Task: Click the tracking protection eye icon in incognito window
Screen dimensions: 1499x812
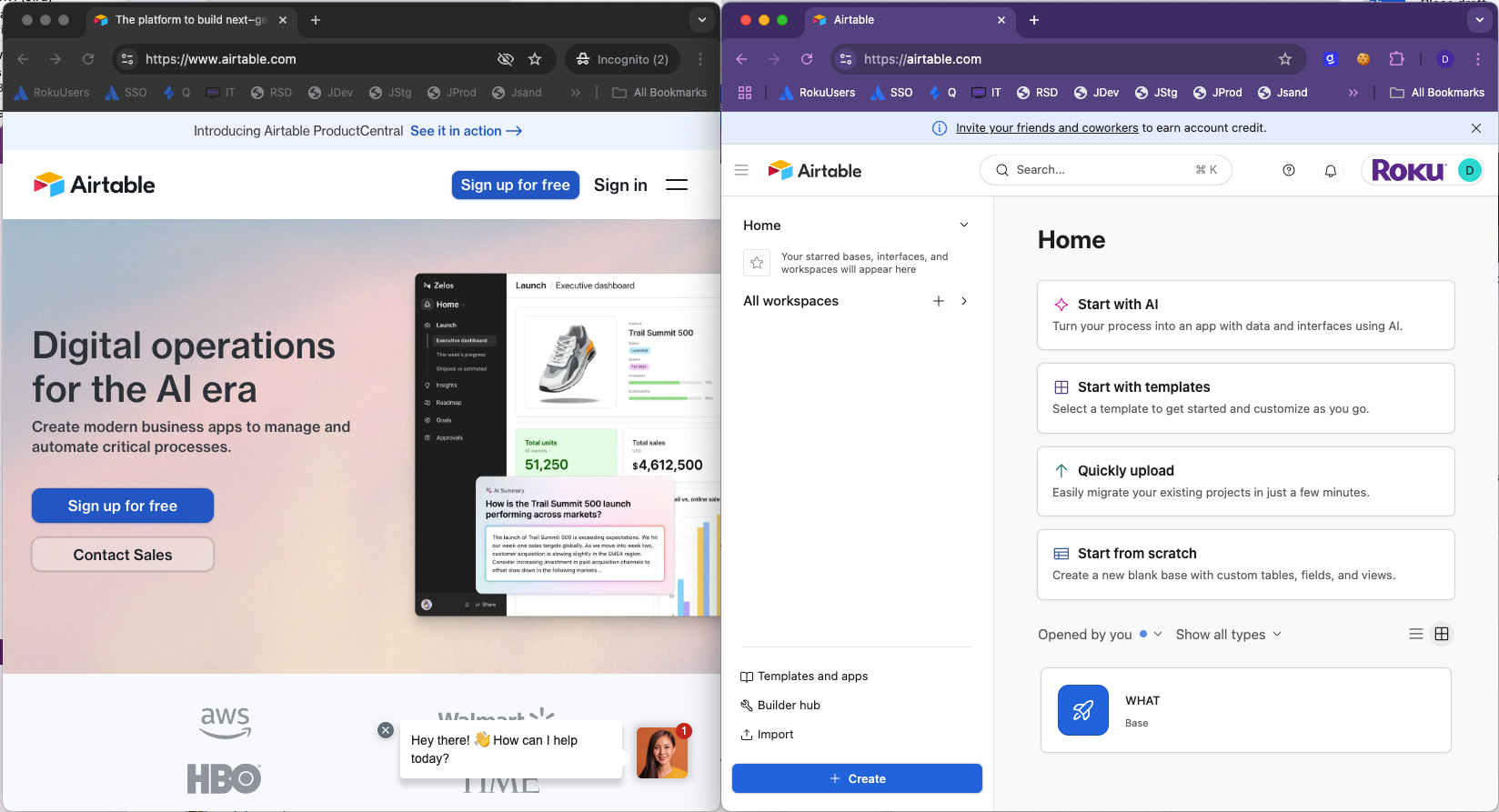Action: (506, 59)
